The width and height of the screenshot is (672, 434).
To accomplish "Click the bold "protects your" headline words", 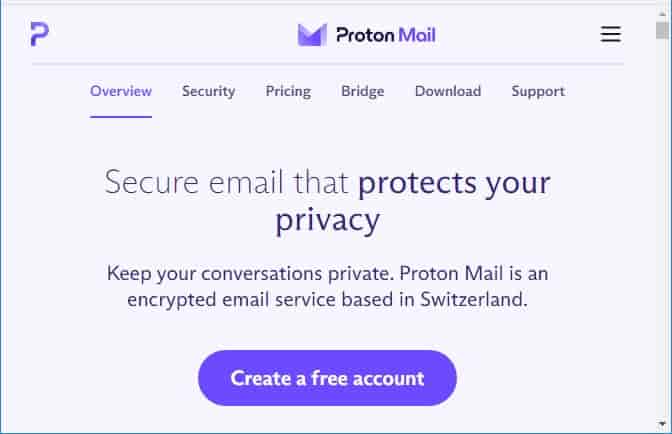I will 454,184.
